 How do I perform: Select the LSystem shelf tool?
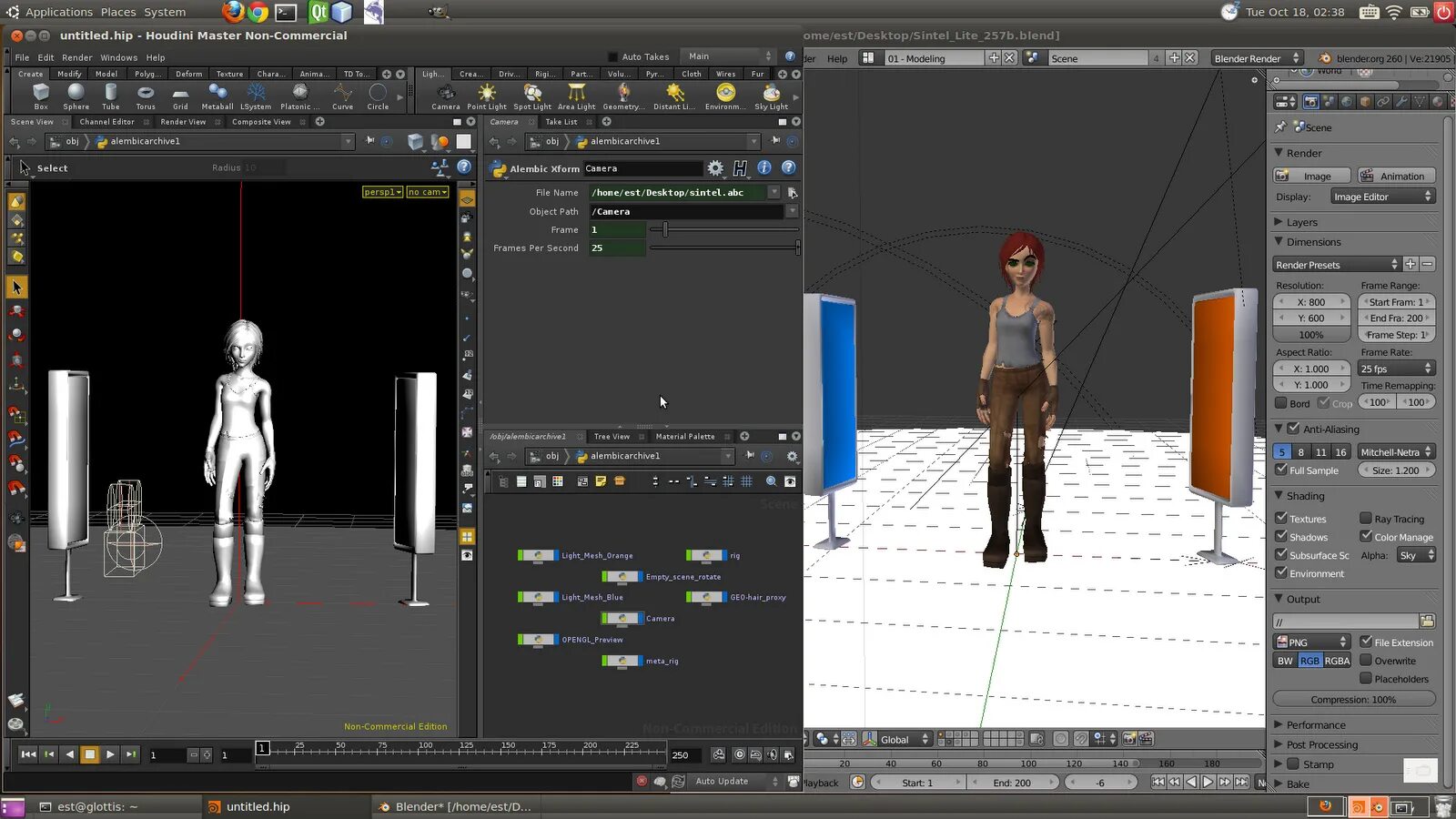click(x=256, y=96)
